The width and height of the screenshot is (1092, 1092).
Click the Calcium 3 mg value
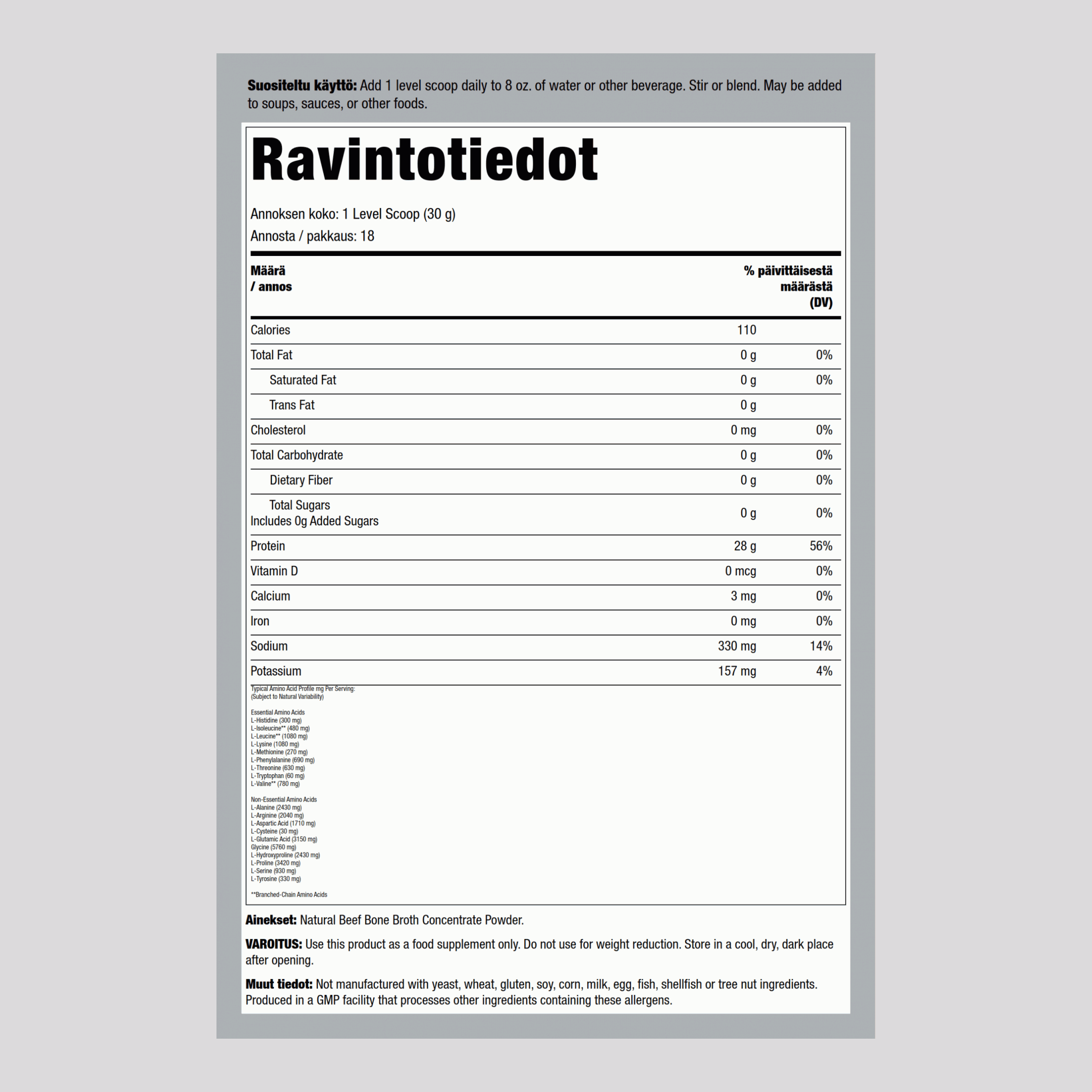coord(743,596)
